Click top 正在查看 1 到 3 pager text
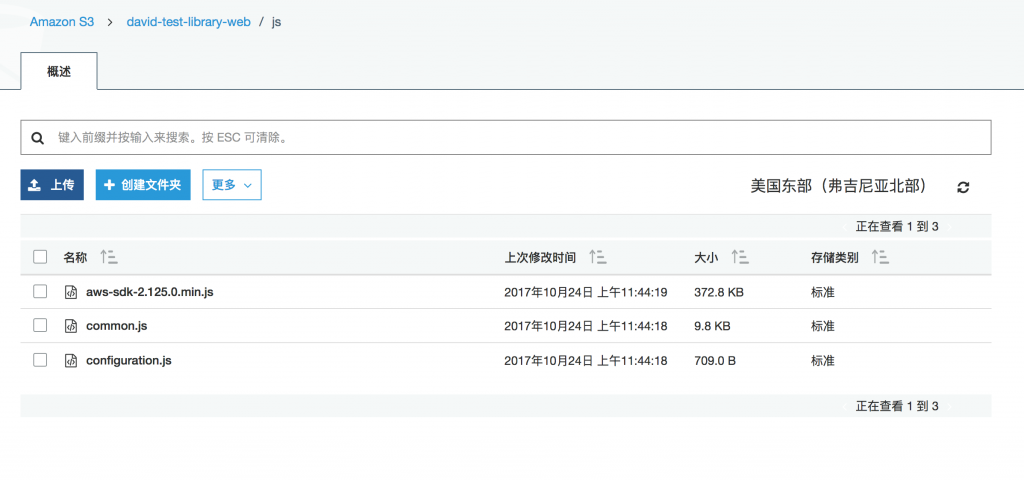 point(897,227)
